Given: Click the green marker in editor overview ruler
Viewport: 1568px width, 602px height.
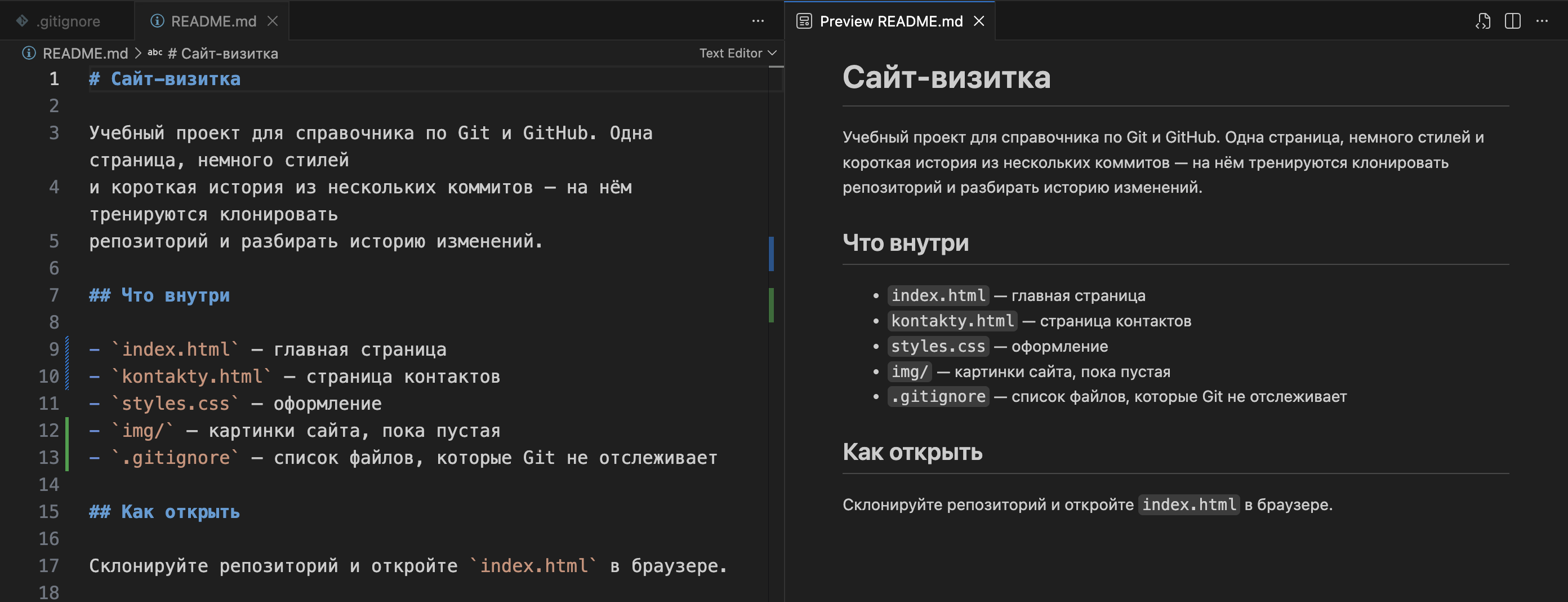Looking at the screenshot, I should pyautogui.click(x=771, y=304).
